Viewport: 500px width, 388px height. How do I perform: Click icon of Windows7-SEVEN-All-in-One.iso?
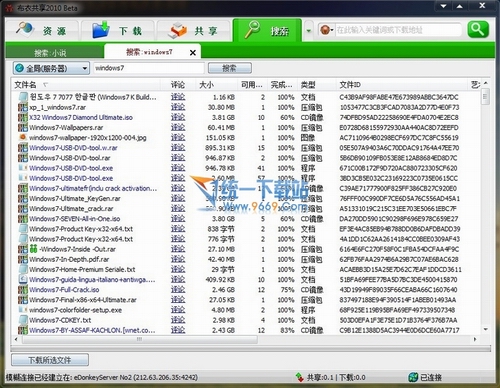(23, 219)
